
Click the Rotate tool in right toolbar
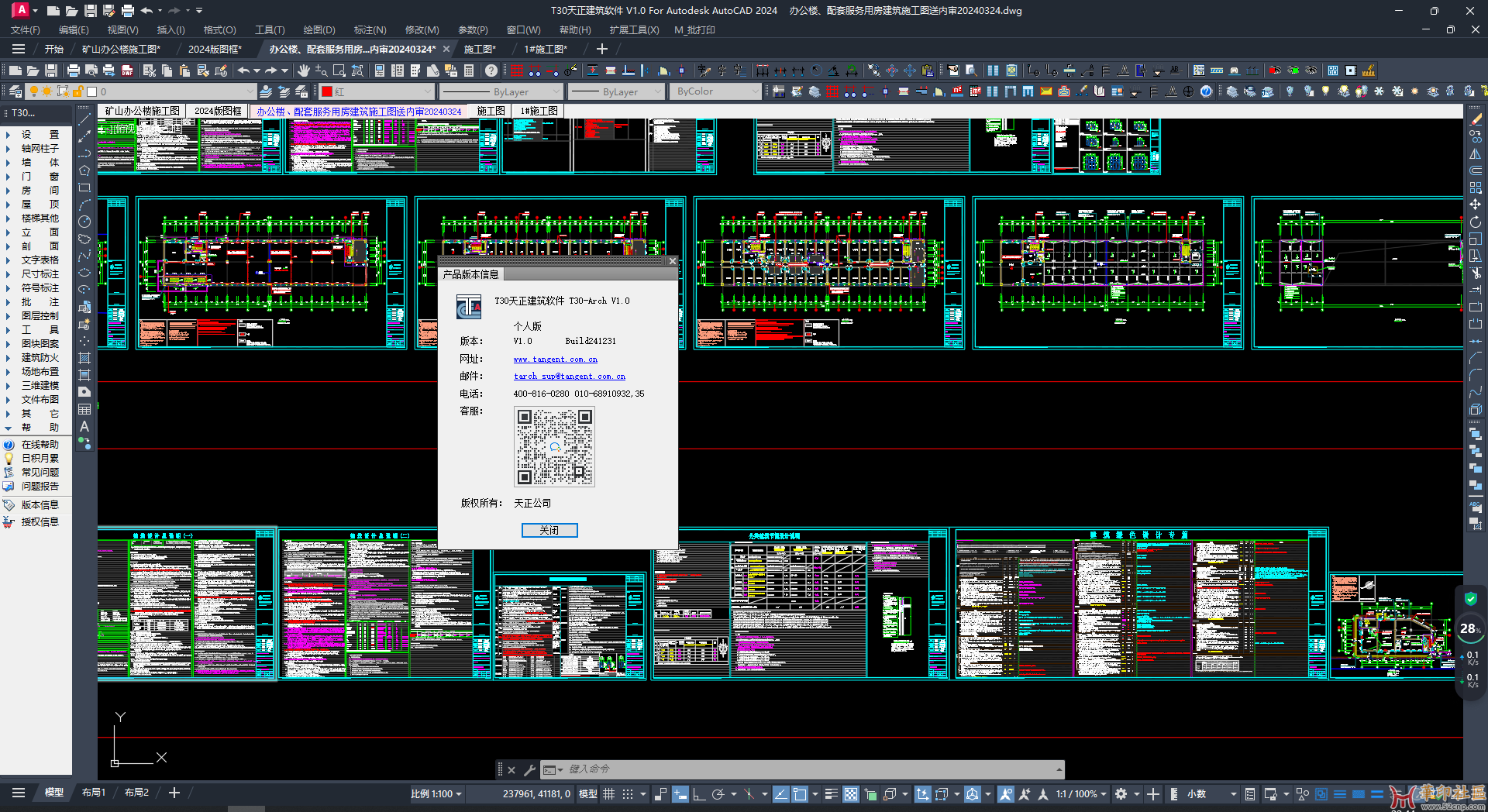1475,222
